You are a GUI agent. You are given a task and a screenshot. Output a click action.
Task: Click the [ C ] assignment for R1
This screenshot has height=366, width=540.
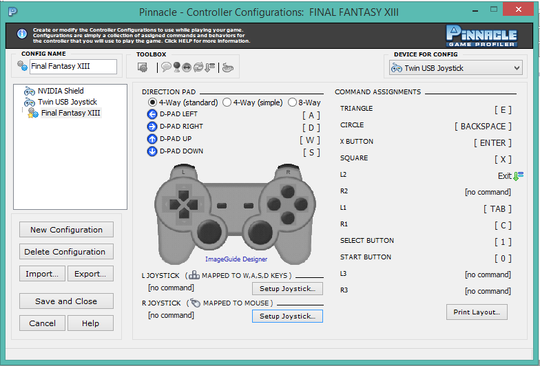click(x=503, y=226)
